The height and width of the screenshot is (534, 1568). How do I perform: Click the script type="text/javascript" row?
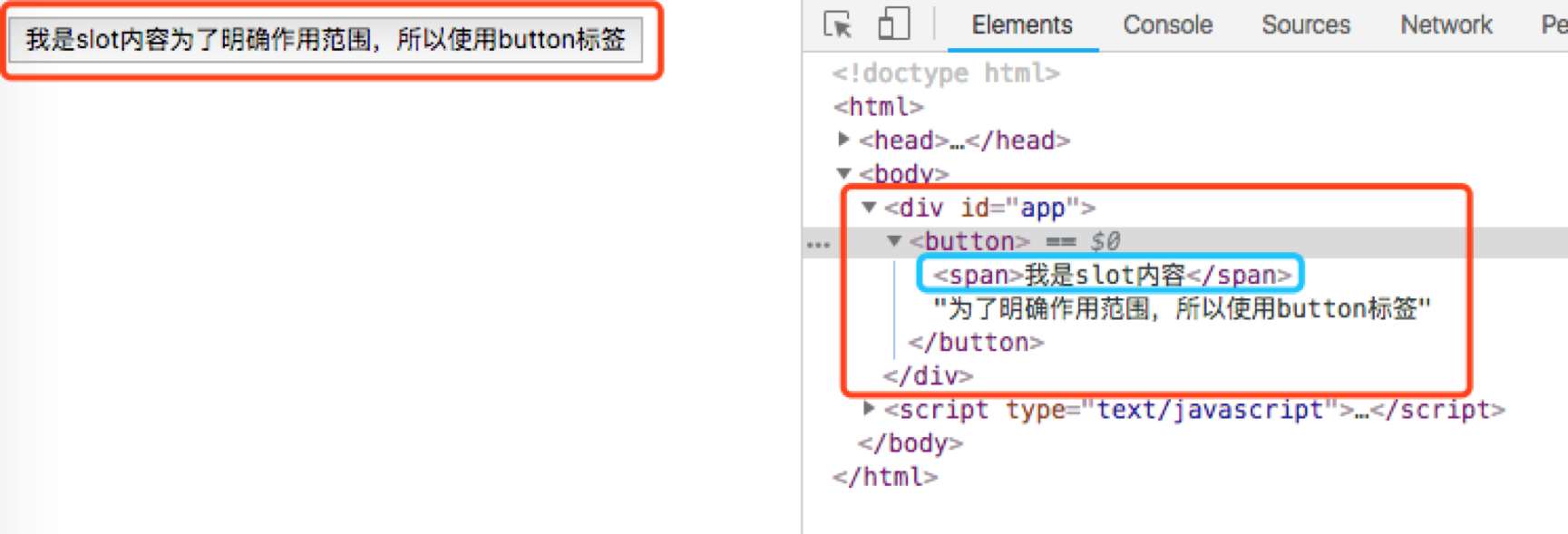click(x=1194, y=410)
